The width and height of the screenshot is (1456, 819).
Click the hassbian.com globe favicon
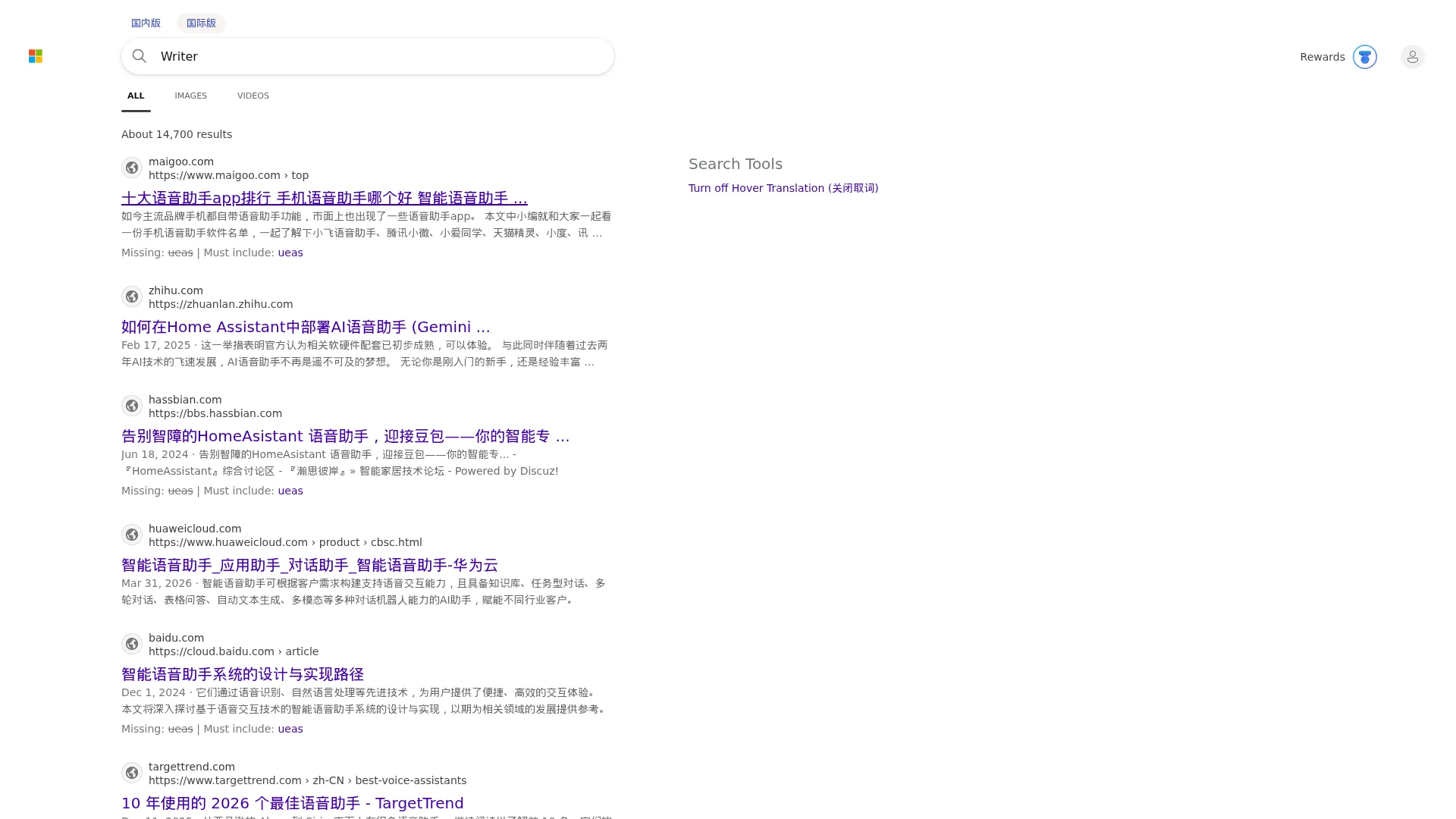(132, 406)
